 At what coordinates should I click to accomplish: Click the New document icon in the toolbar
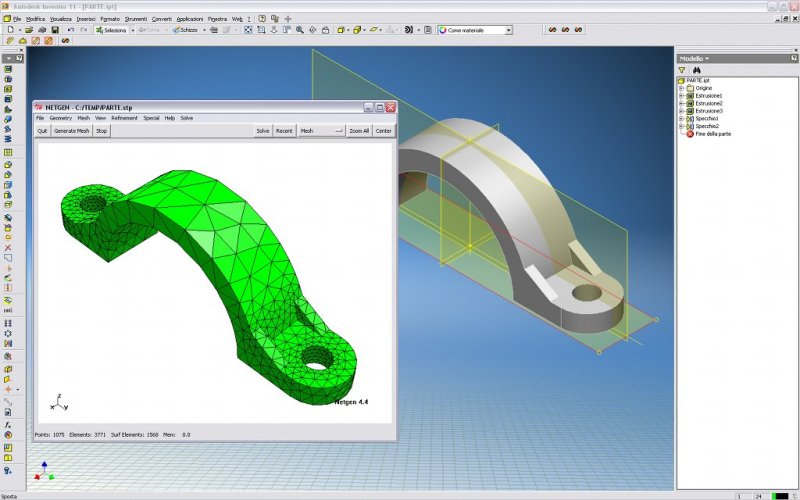tap(10, 30)
